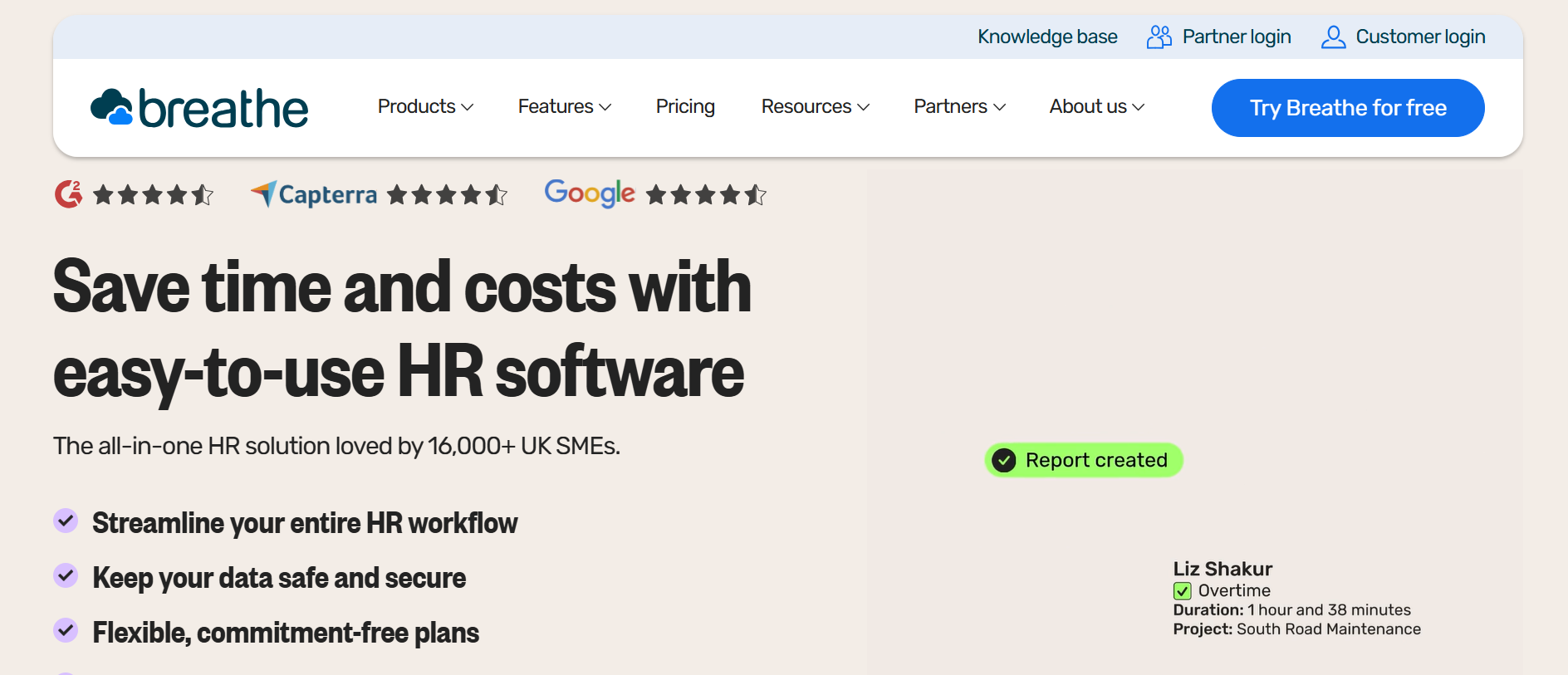Open the Partners dropdown menu
Screen dimensions: 1568x675
click(x=960, y=106)
